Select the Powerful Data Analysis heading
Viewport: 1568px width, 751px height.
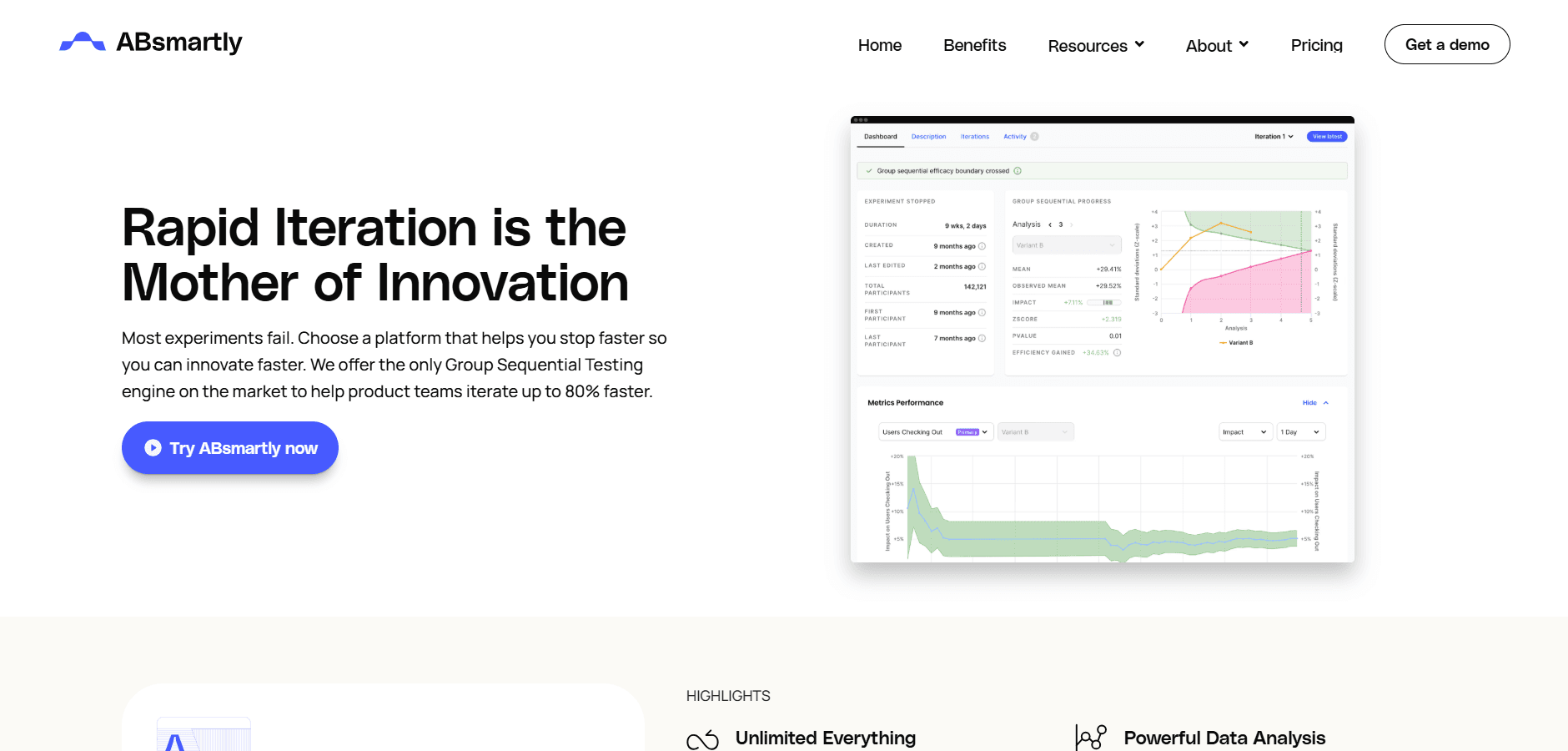point(1224,738)
